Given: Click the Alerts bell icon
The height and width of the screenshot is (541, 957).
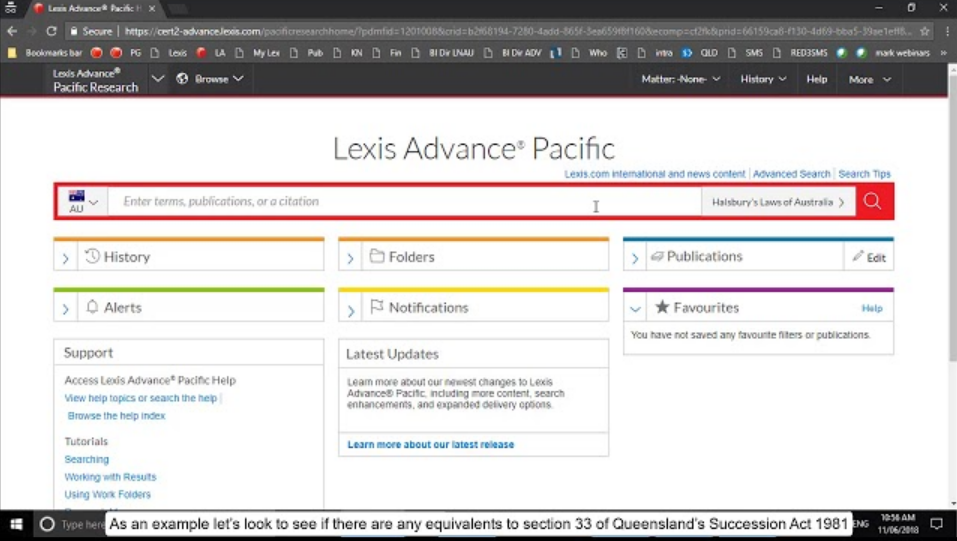Looking at the screenshot, I should pos(92,307).
